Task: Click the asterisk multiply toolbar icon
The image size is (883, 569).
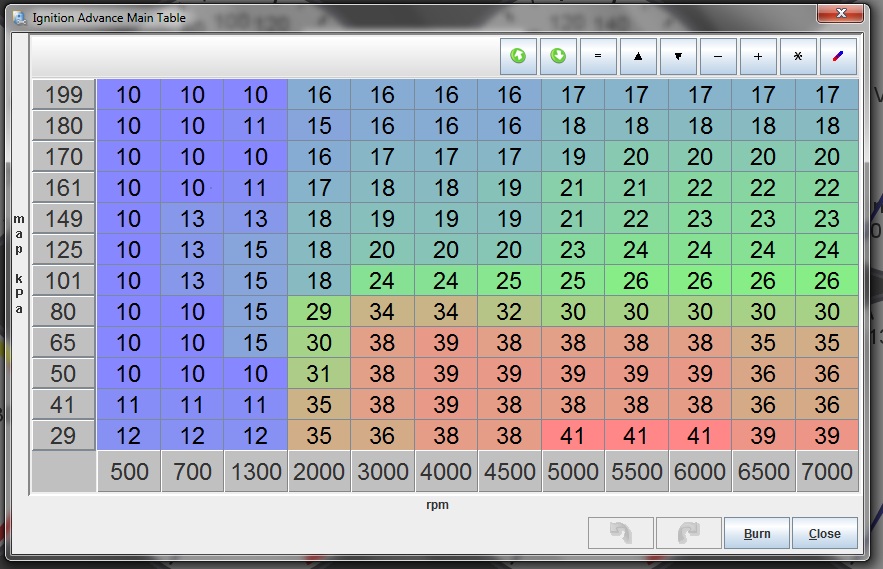Action: (798, 56)
